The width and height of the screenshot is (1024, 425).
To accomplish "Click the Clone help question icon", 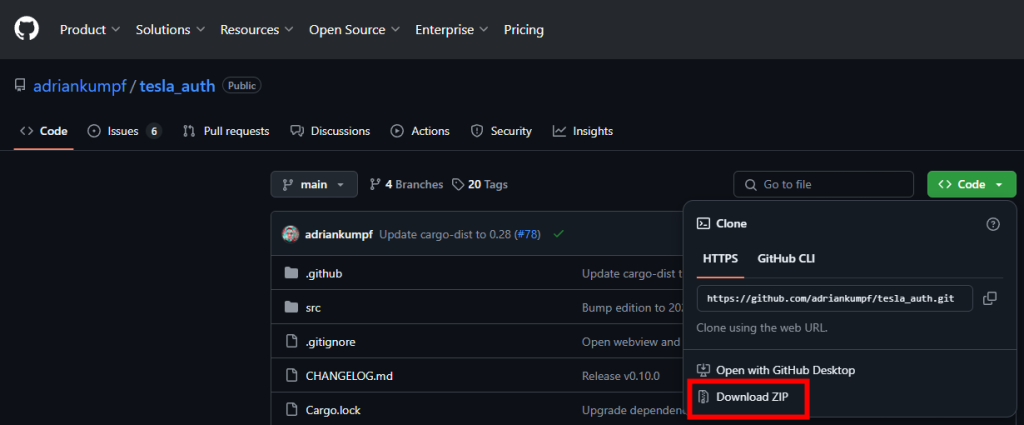I will point(993,224).
